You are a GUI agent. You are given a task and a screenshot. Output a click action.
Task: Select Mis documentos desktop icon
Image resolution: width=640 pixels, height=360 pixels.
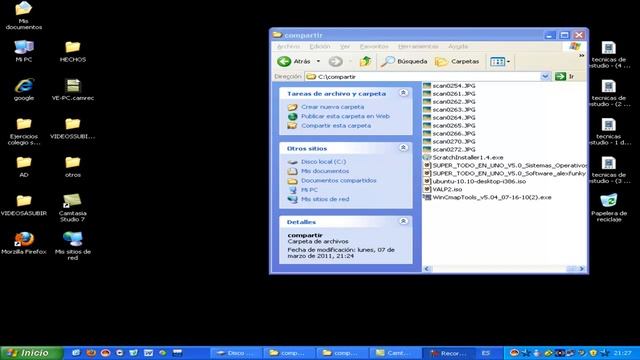tap(24, 16)
